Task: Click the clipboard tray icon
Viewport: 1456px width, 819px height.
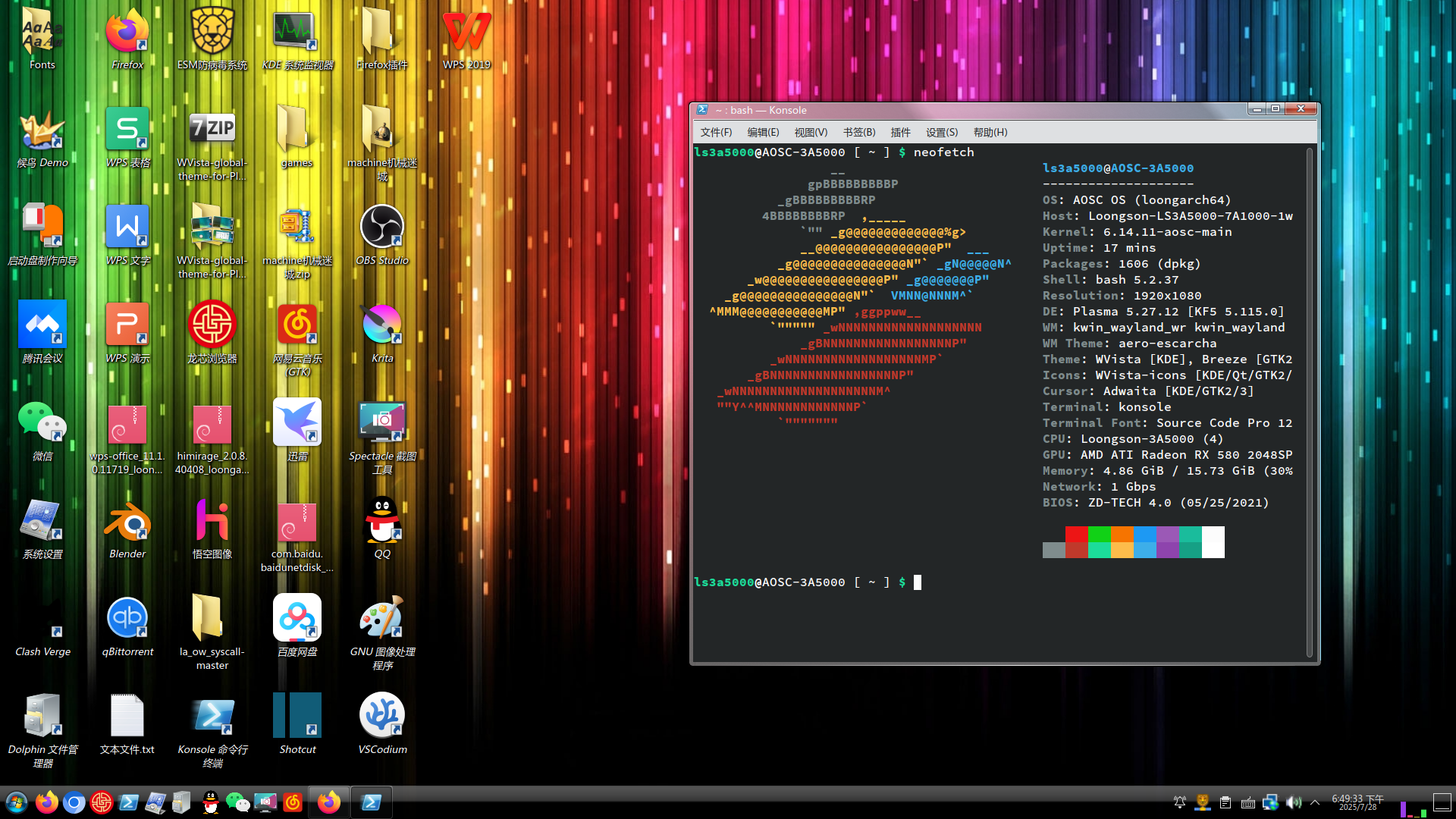Action: (1225, 802)
